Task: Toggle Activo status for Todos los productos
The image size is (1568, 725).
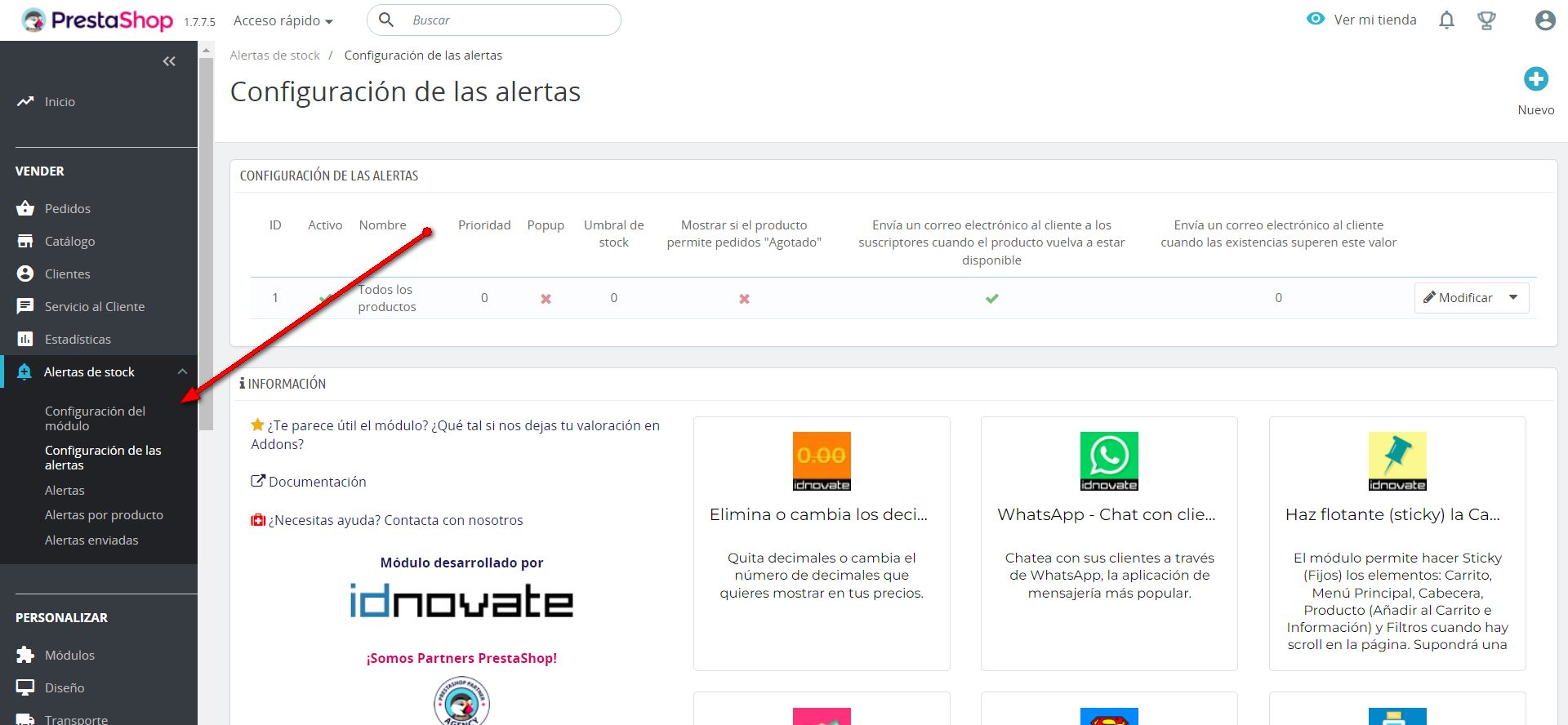Action: click(x=325, y=298)
